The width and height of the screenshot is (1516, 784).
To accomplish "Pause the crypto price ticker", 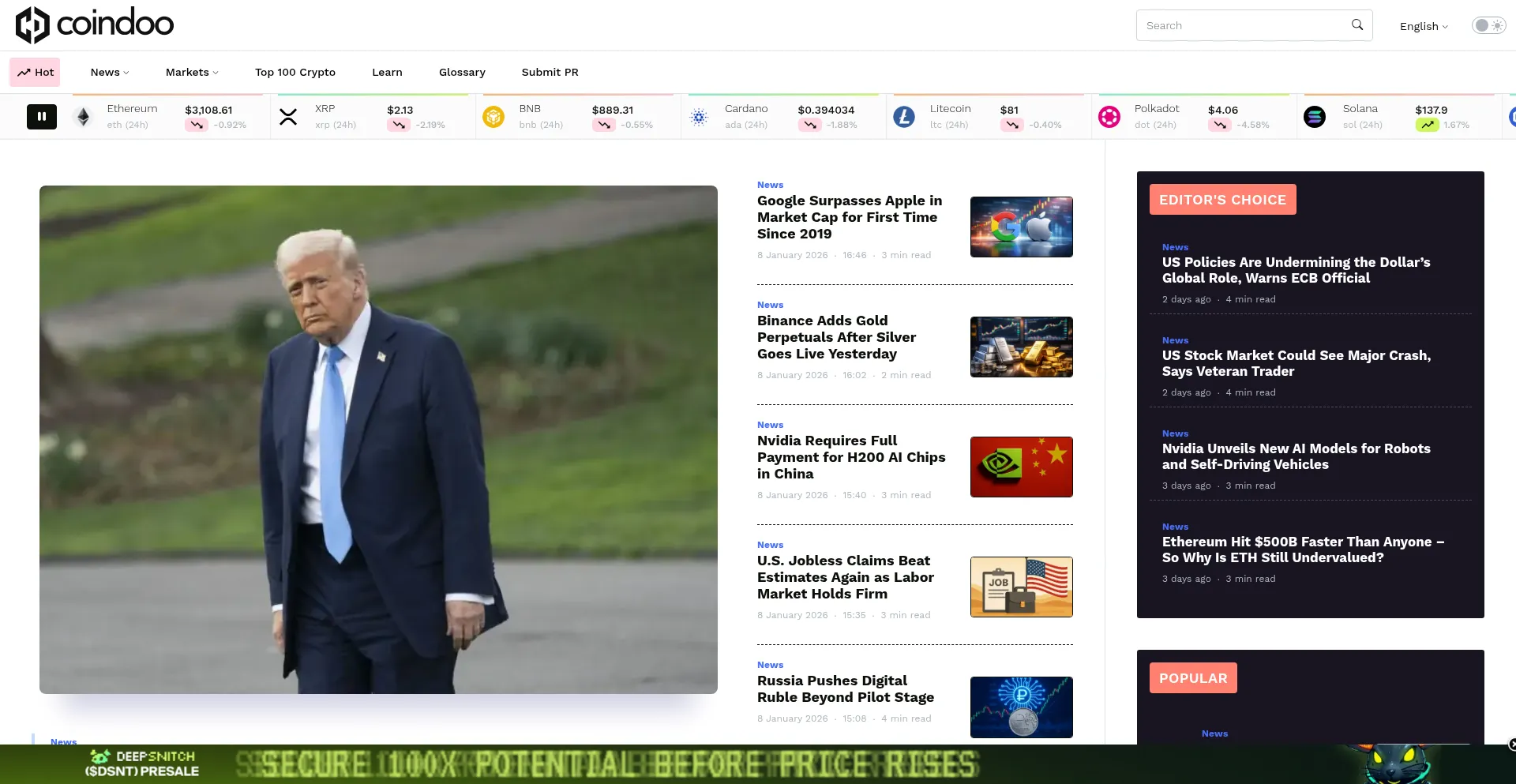I will click(x=42, y=117).
